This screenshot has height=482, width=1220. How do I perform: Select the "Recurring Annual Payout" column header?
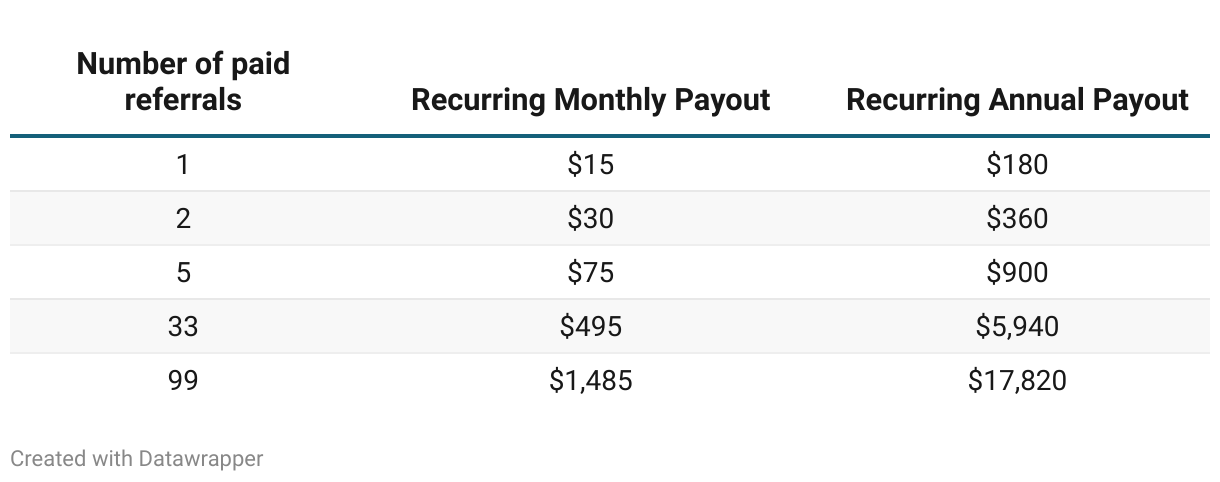click(1017, 100)
